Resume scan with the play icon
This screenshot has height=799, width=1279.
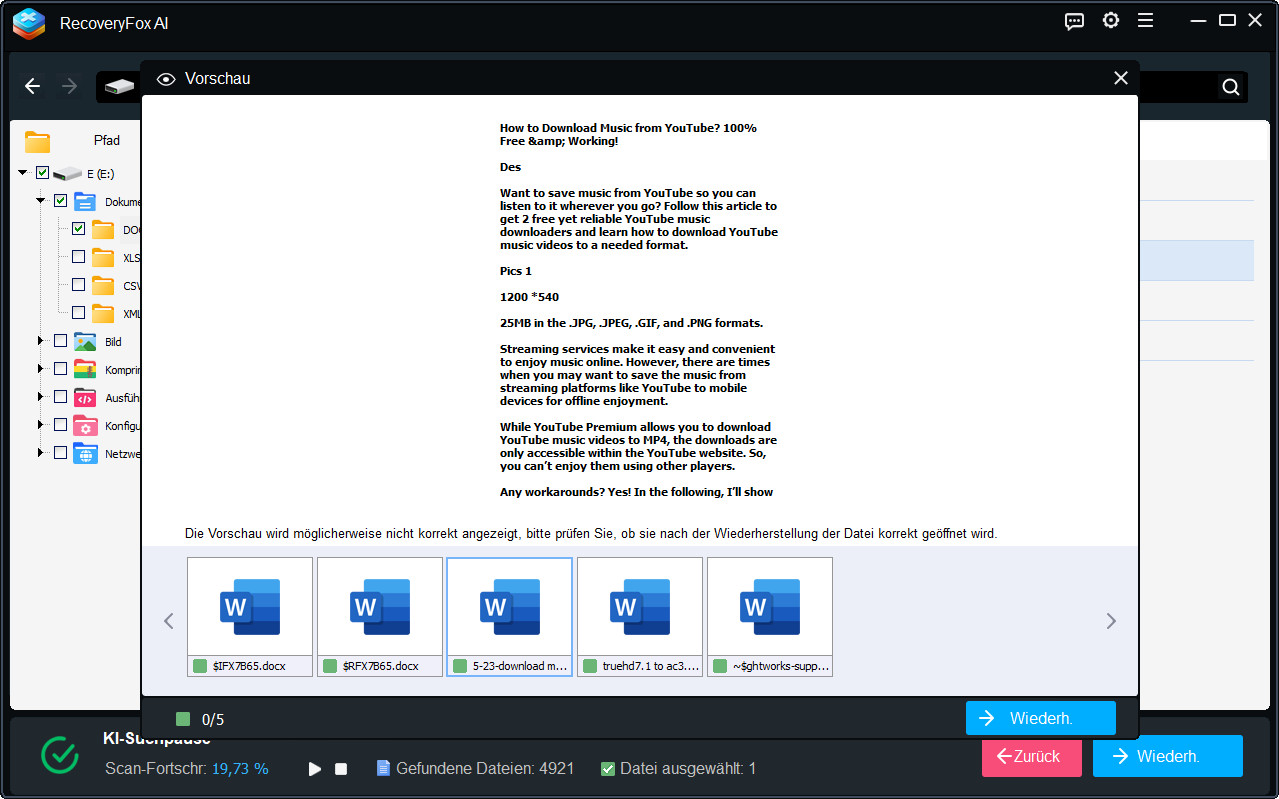[315, 769]
